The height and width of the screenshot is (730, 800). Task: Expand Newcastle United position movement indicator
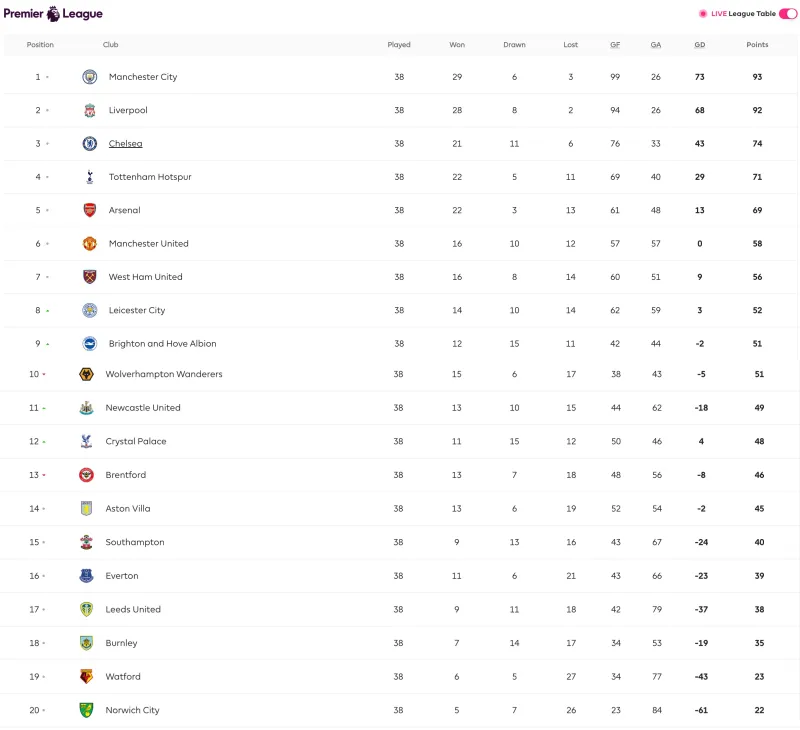click(44, 408)
